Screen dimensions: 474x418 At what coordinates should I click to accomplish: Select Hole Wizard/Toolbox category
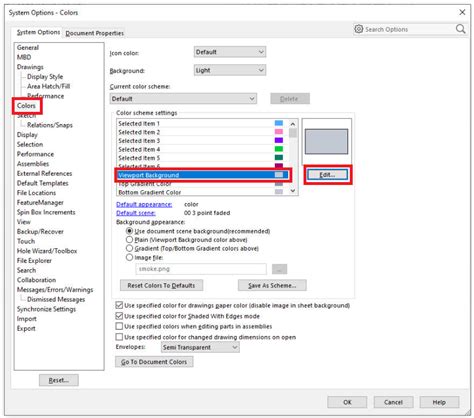pos(47,251)
